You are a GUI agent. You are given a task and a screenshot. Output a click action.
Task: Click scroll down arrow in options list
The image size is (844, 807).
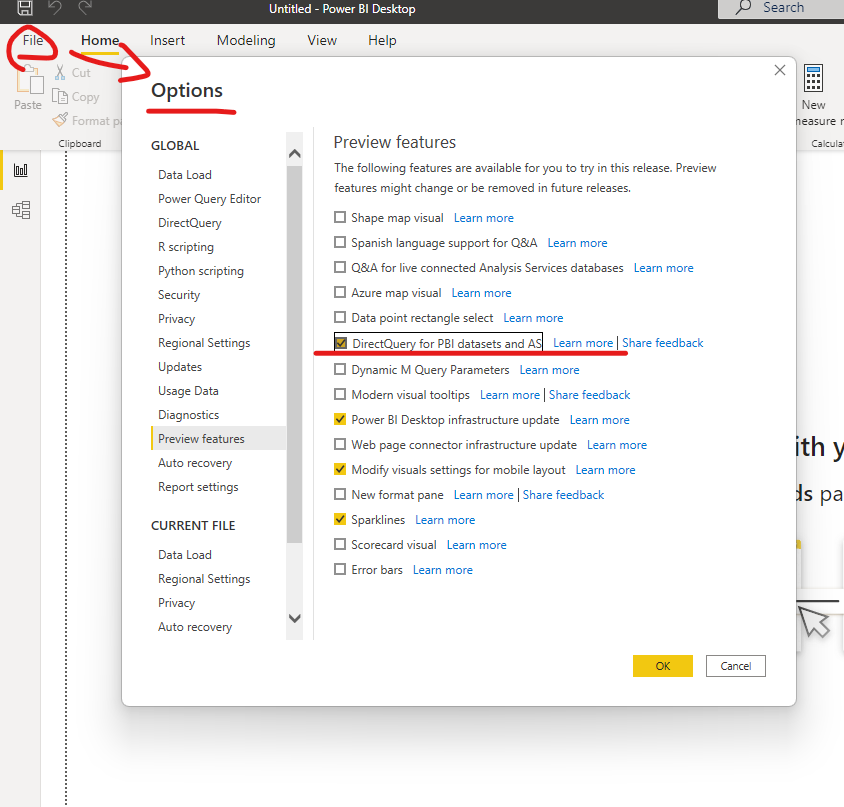[294, 618]
